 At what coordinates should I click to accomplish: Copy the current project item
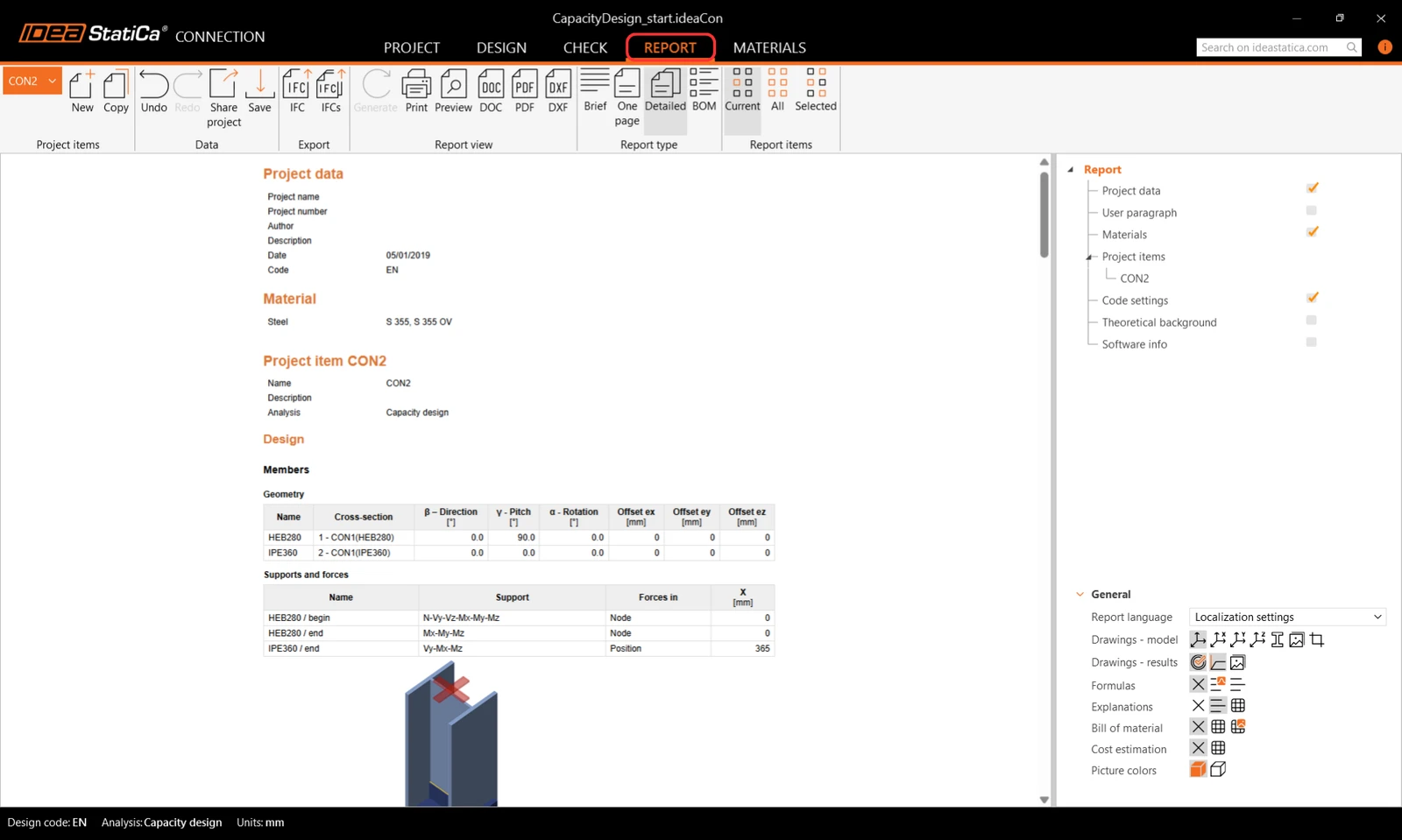tap(116, 91)
